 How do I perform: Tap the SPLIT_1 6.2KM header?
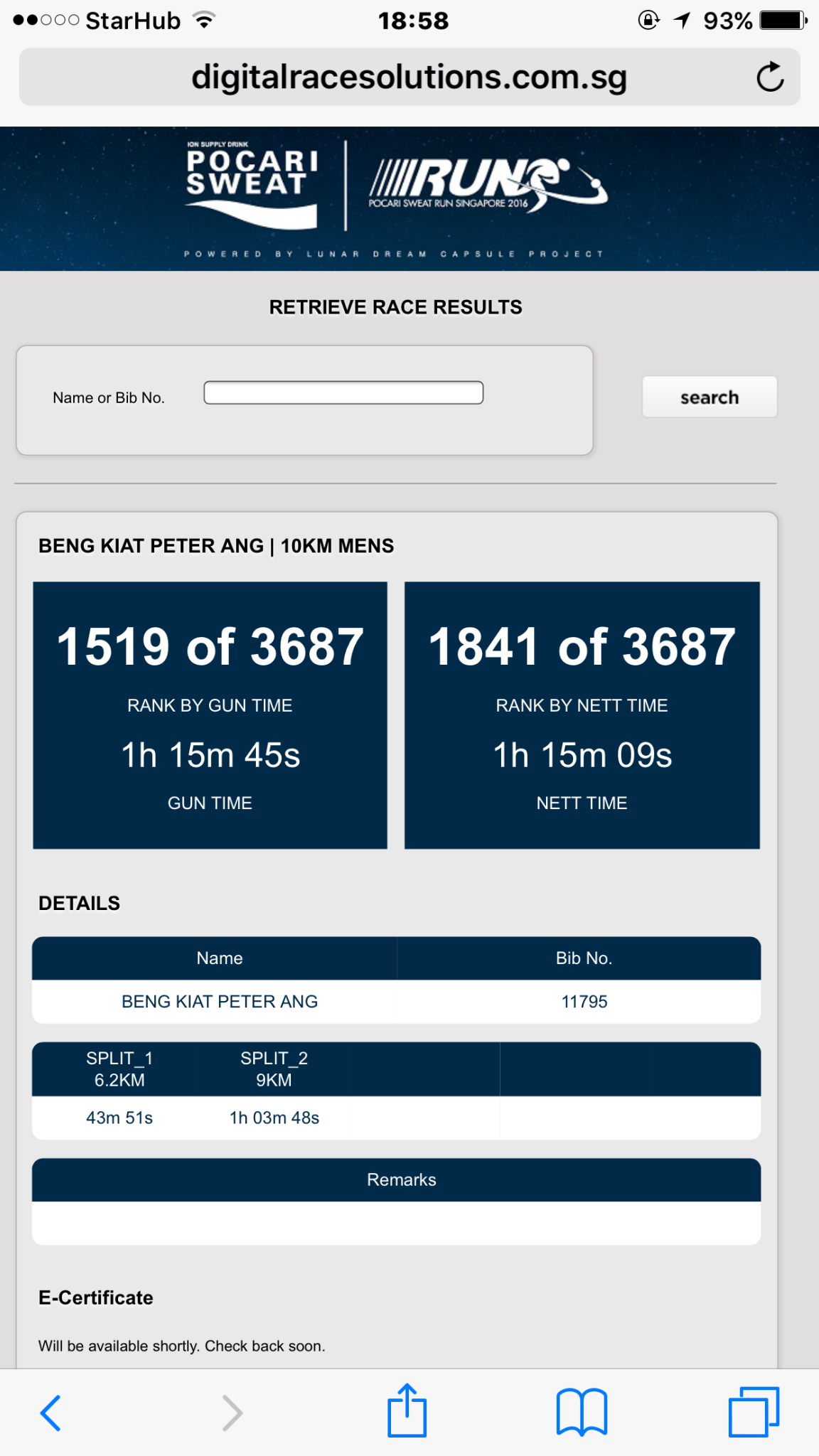(x=119, y=1069)
